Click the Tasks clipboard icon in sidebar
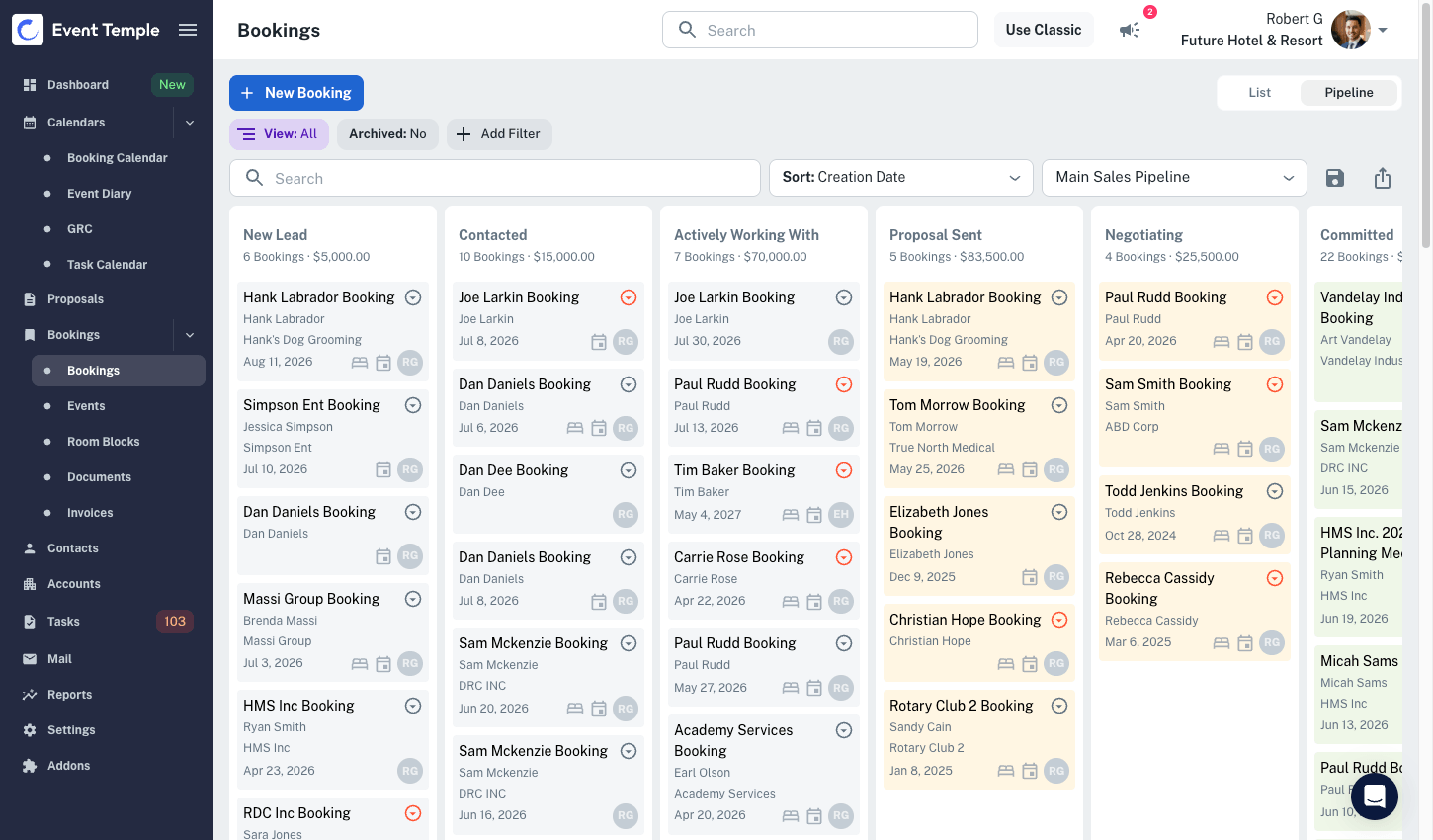This screenshot has height=840, width=1433. pos(30,622)
